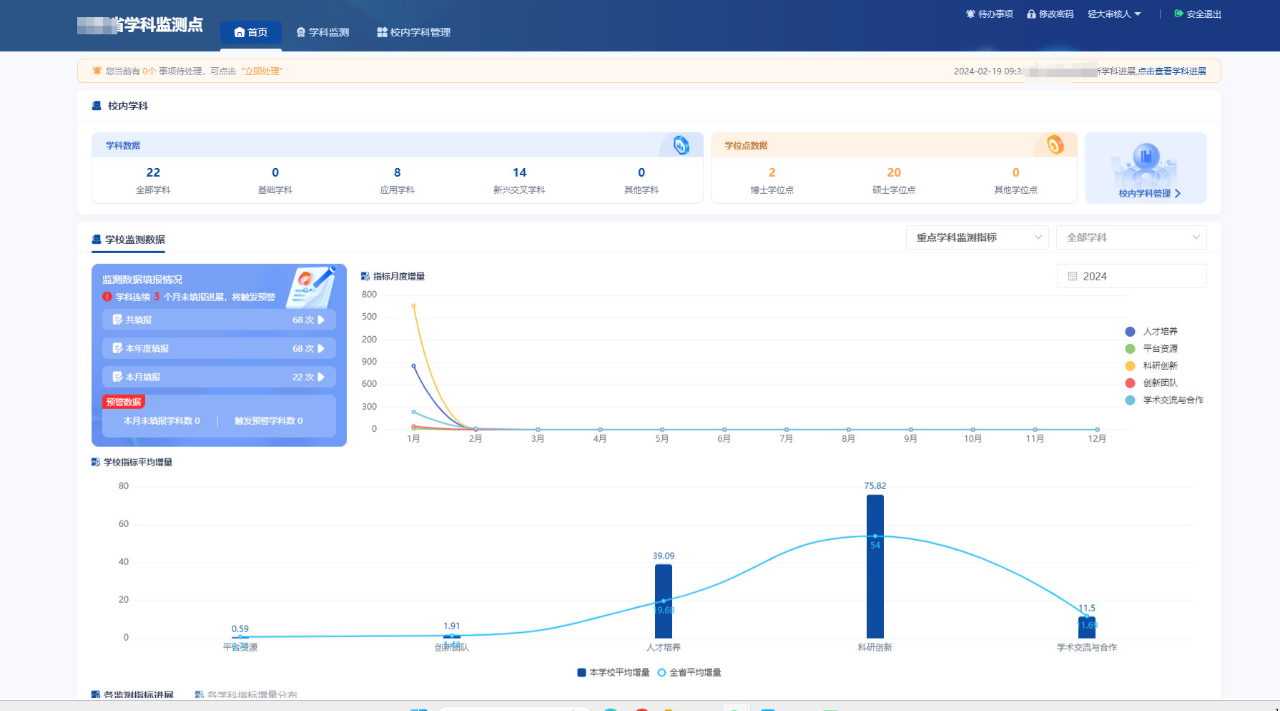Image resolution: width=1280 pixels, height=711 pixels.
Task: Toggle 人才培养 series in chart legend
Action: pyautogui.click(x=1130, y=331)
